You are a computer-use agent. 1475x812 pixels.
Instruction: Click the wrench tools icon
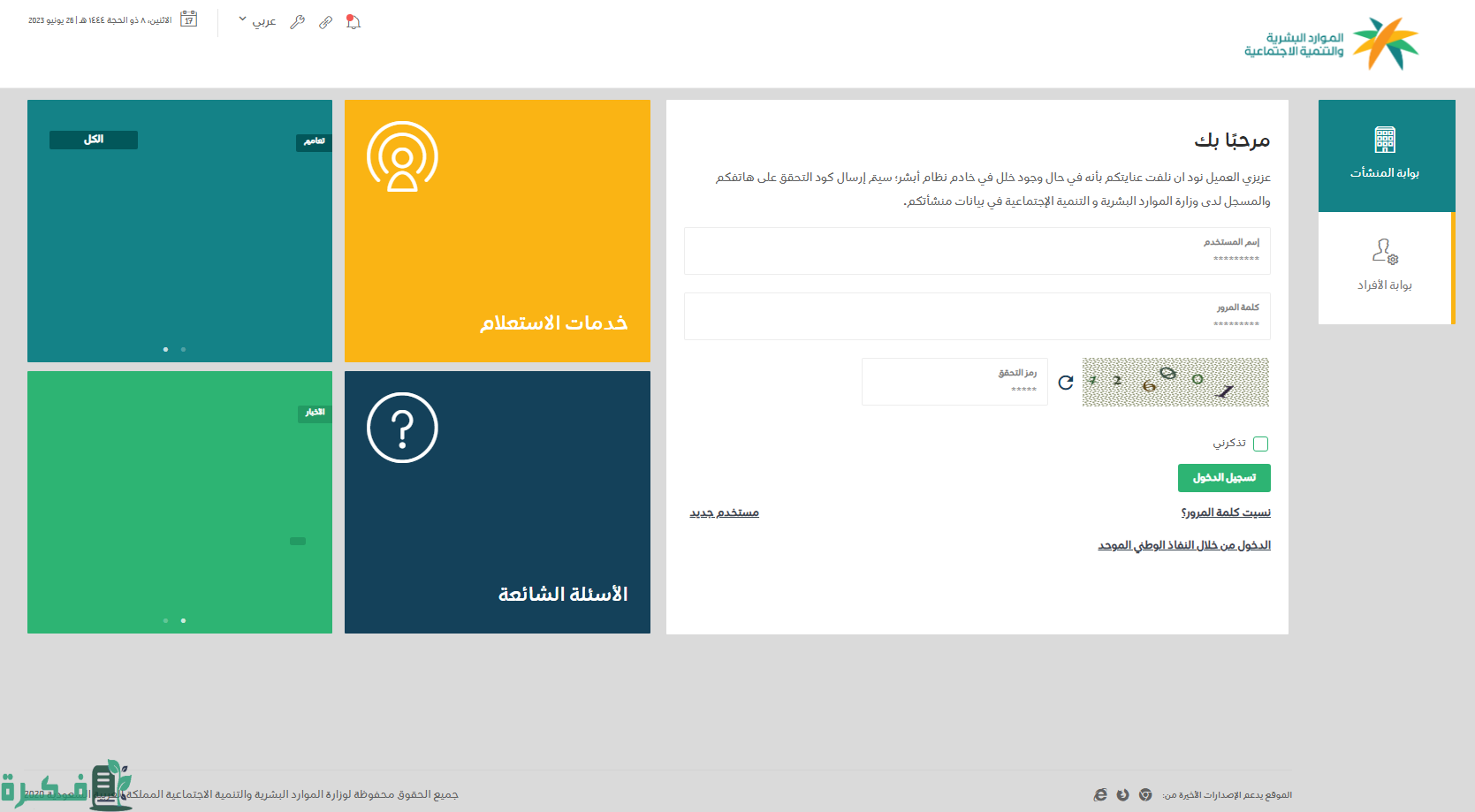pos(298,22)
